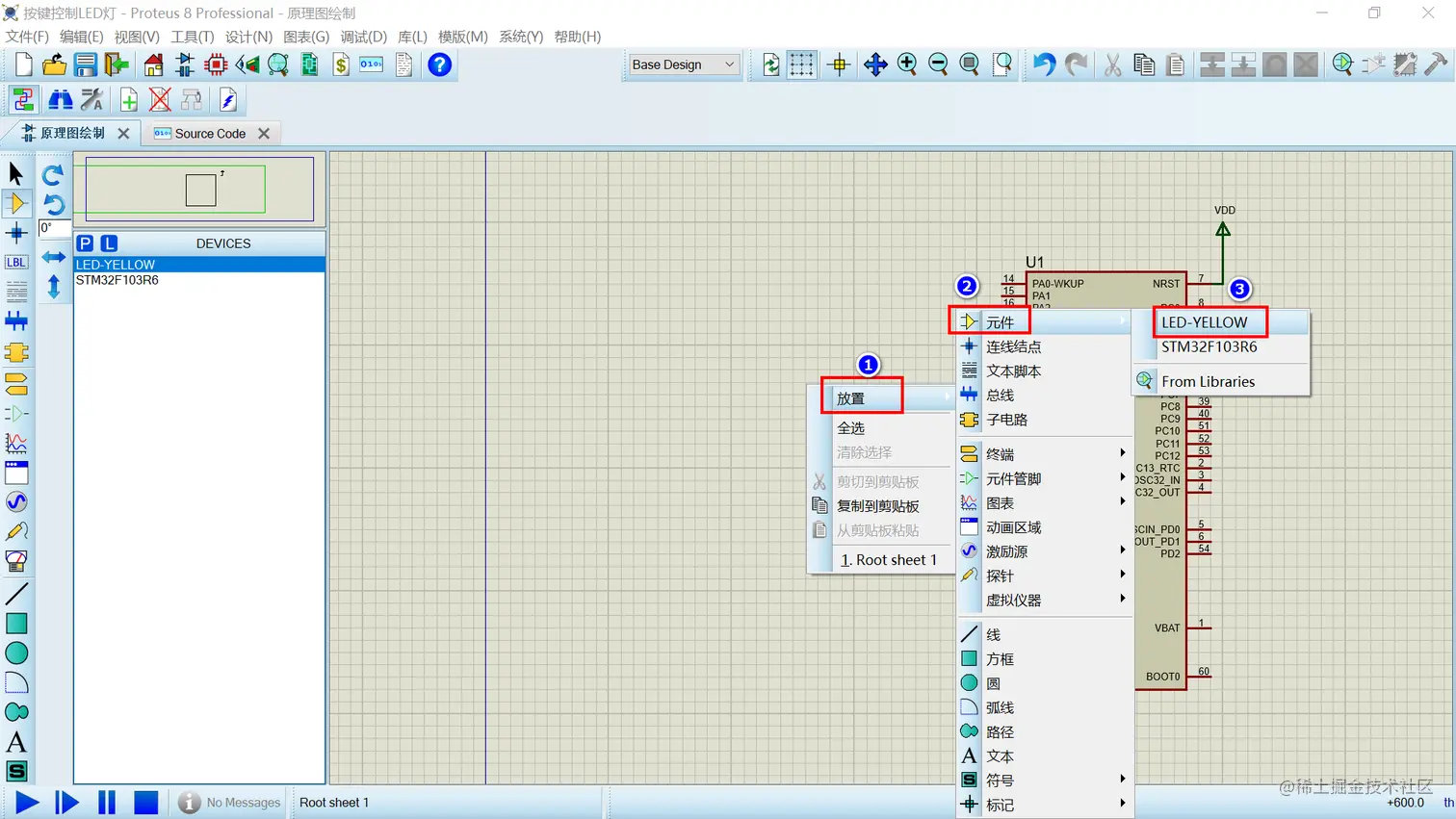The image size is (1456, 819).
Task: Select the Terminals mode tool in sidebar
Action: pyautogui.click(x=16, y=384)
